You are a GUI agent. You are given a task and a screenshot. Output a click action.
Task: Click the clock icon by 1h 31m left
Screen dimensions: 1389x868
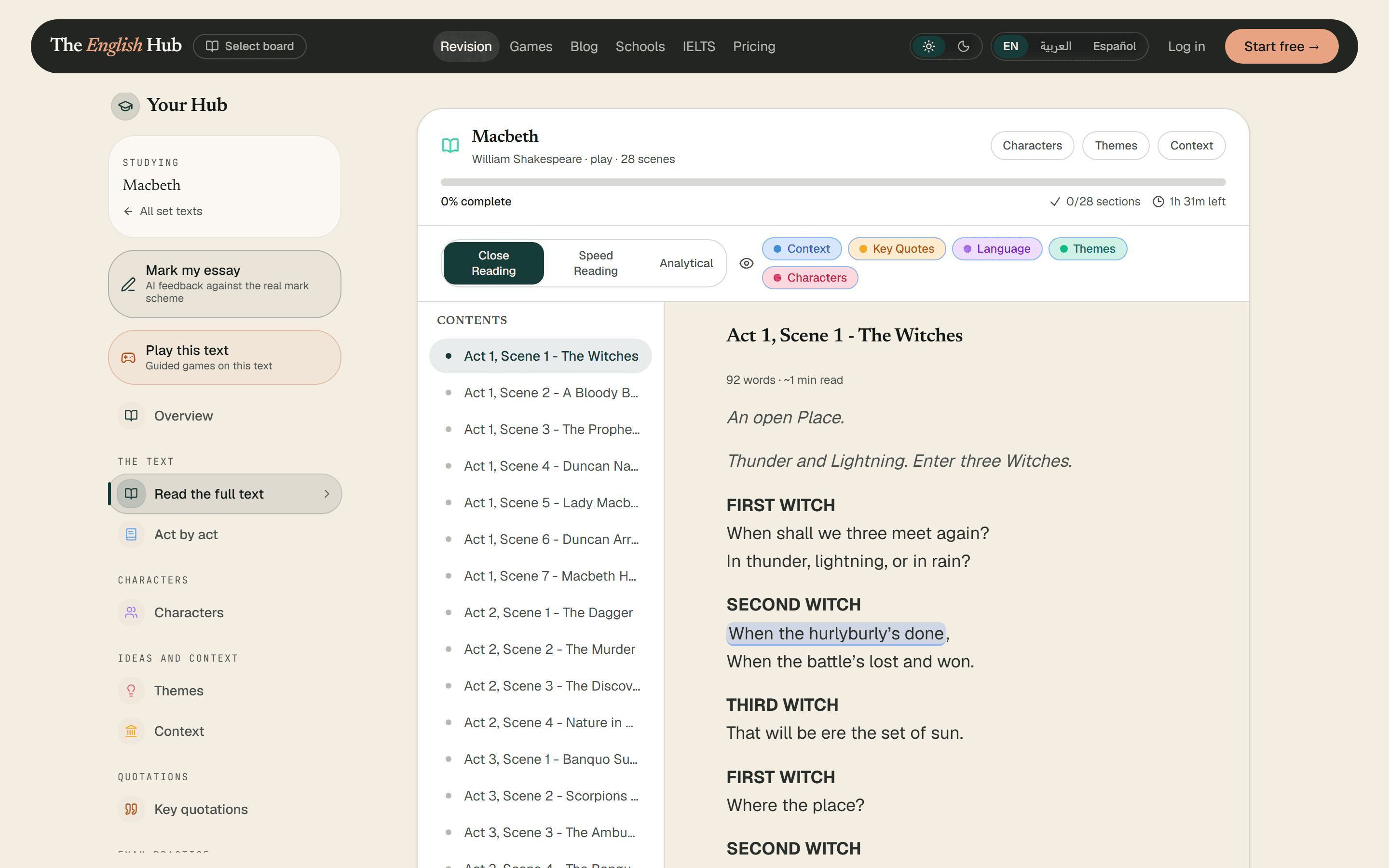[1158, 202]
